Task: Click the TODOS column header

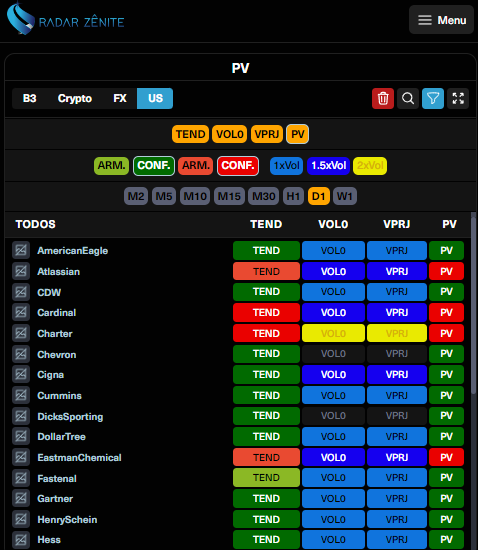Action: (35, 224)
